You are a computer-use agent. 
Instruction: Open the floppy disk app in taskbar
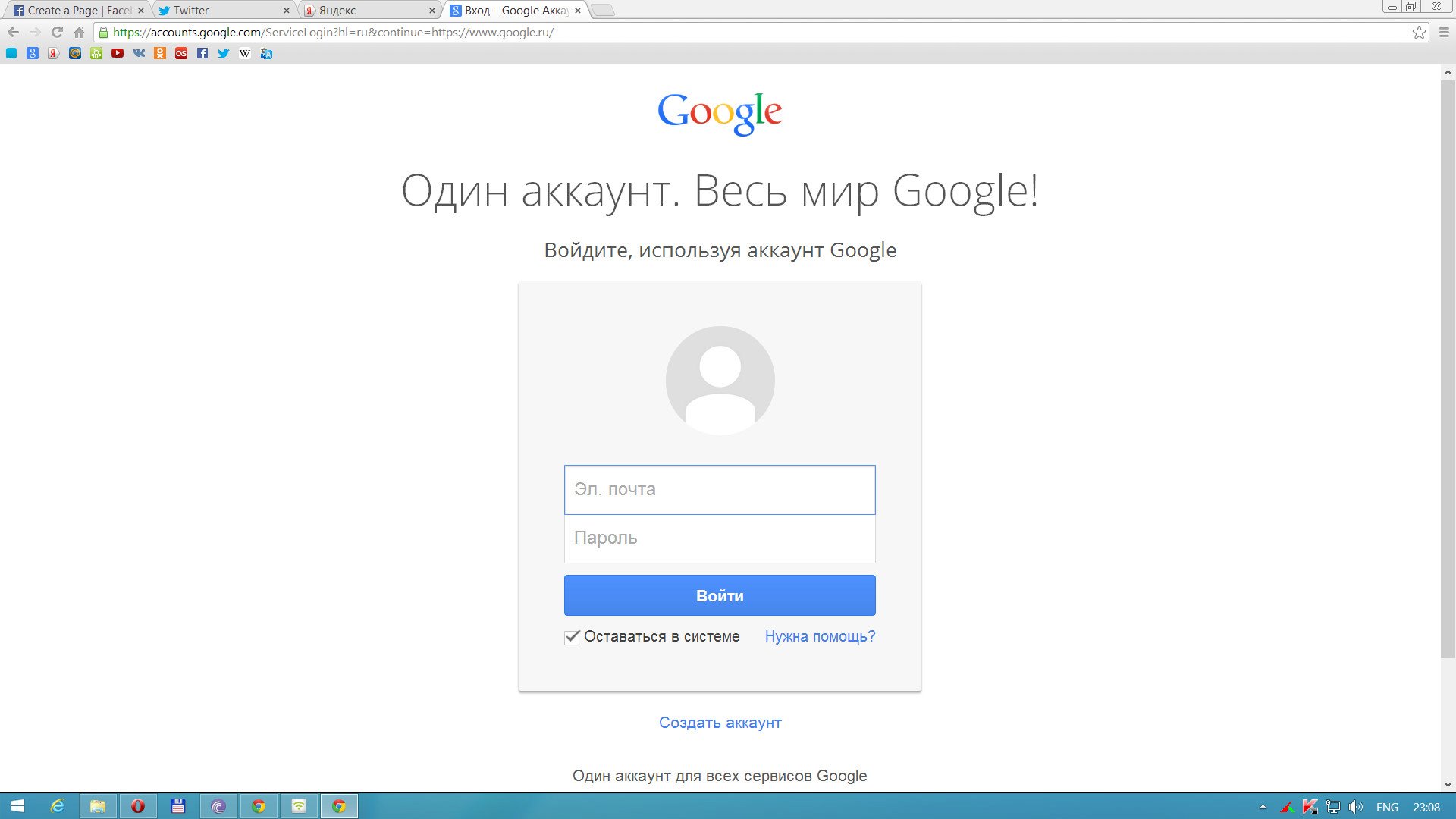click(x=178, y=806)
